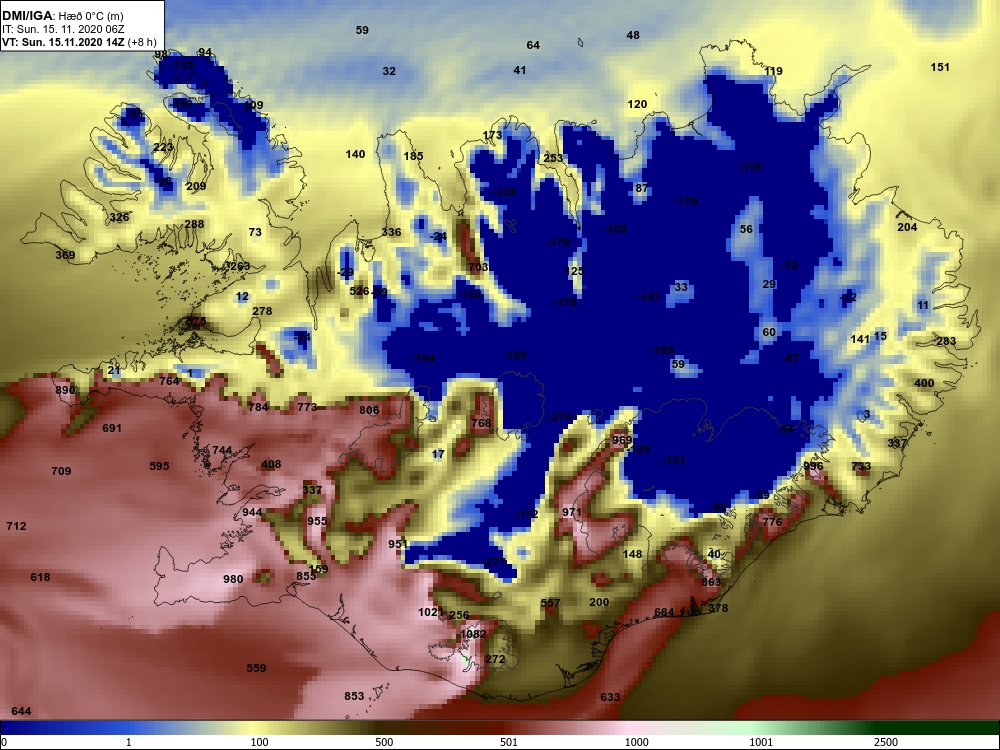
Task: Click the map value '944'
Action: 252,512
